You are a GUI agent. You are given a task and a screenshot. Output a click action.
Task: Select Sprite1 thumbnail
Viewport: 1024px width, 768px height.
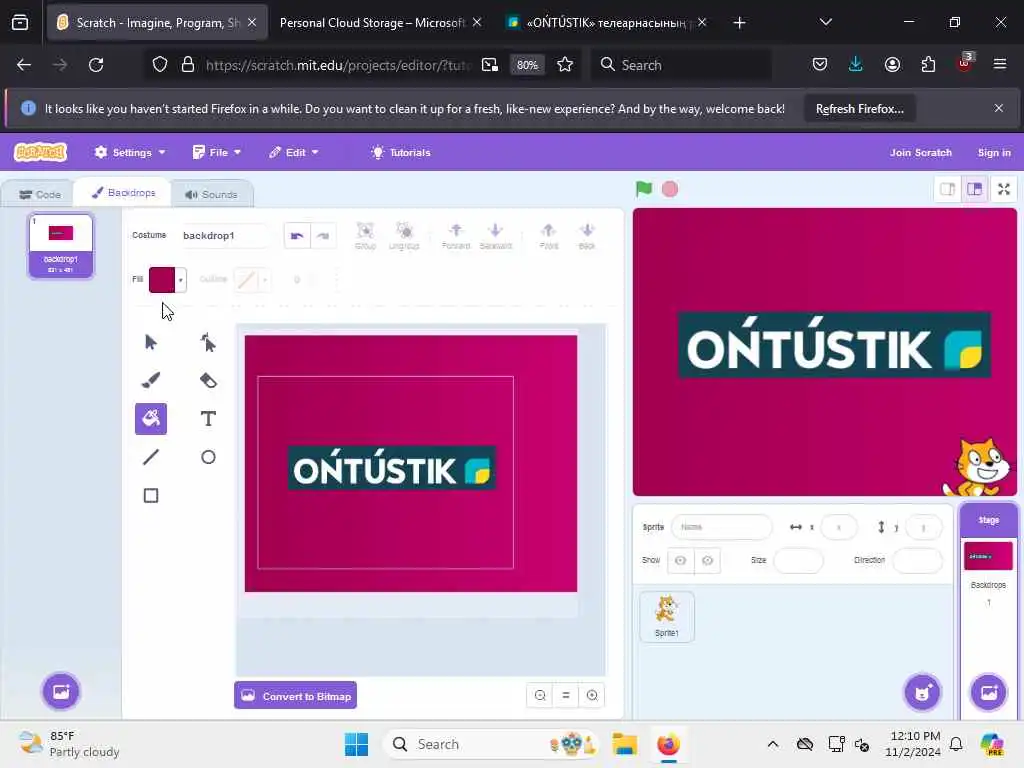[x=667, y=616]
